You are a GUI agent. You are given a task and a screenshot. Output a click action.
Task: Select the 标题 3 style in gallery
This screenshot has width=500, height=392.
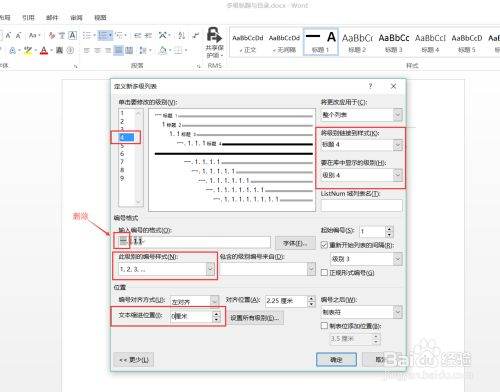click(x=394, y=42)
